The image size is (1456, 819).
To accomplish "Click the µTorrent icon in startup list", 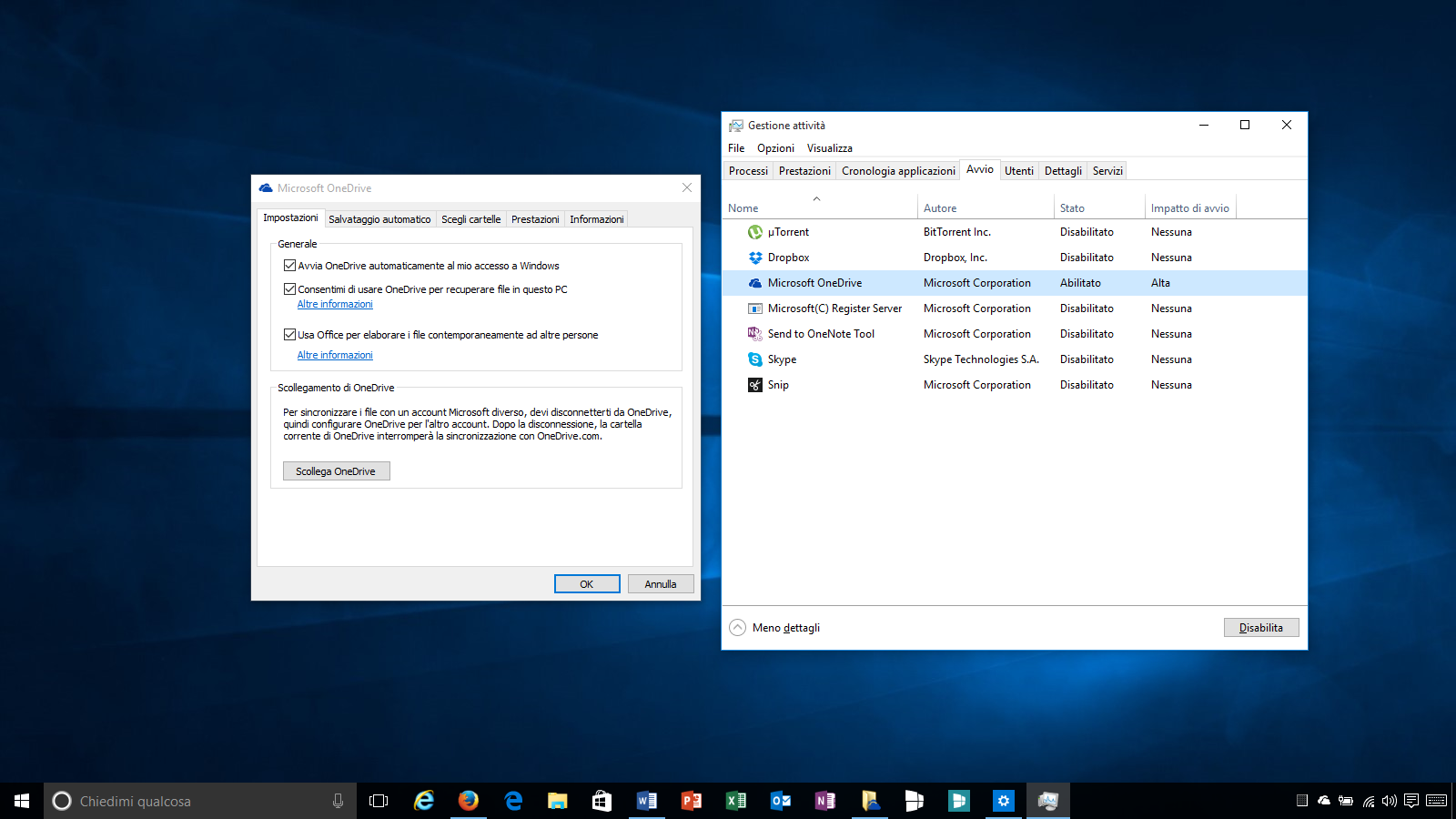I will pos(755,232).
